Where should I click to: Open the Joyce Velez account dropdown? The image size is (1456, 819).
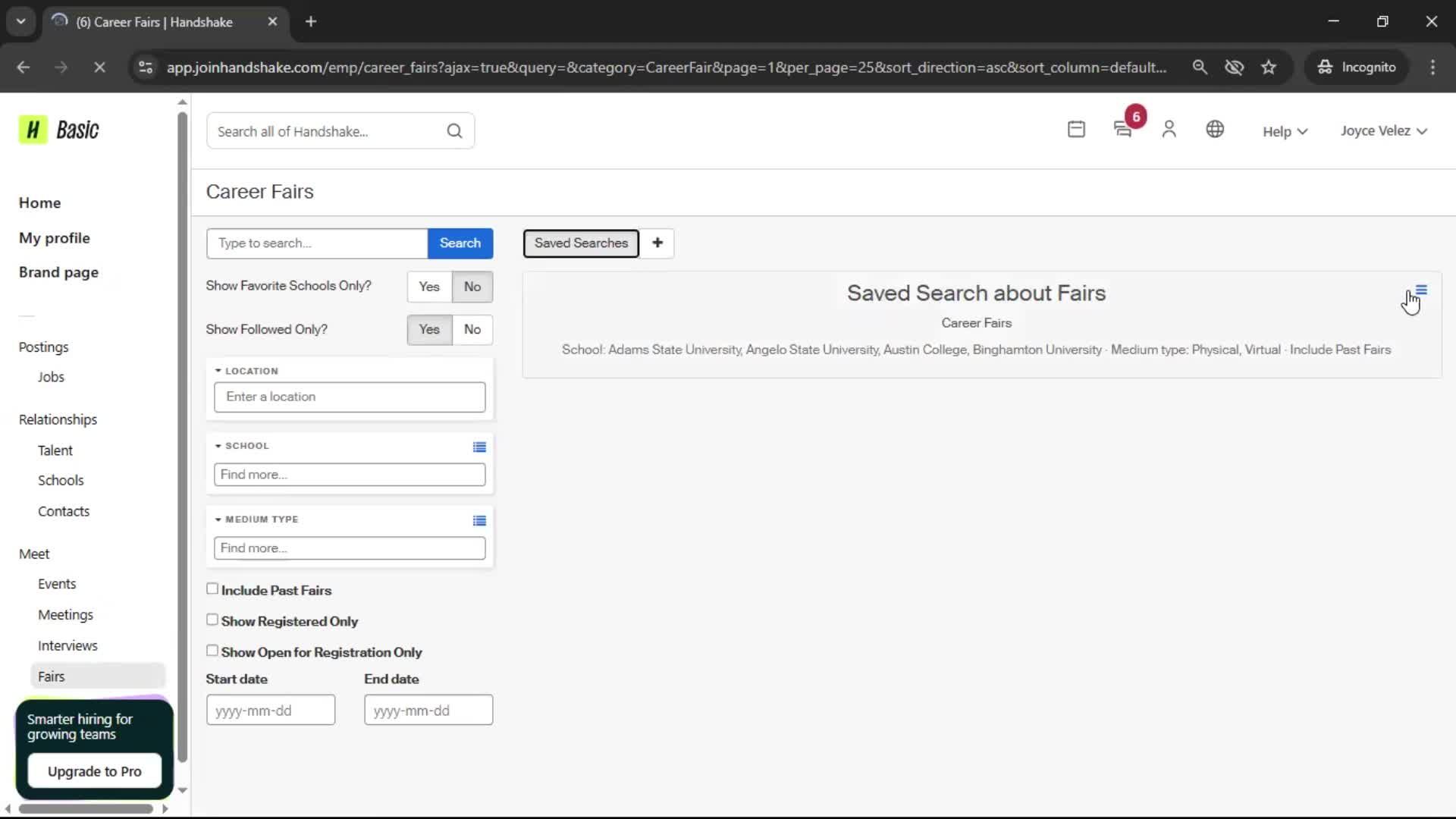tap(1383, 131)
